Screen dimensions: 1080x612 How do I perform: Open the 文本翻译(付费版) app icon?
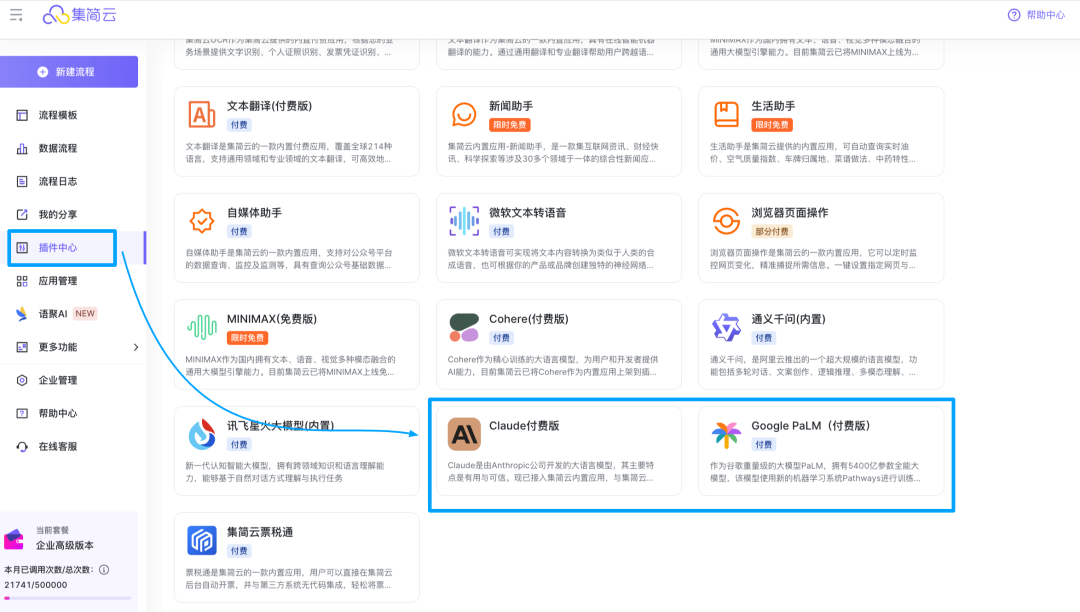click(x=202, y=114)
